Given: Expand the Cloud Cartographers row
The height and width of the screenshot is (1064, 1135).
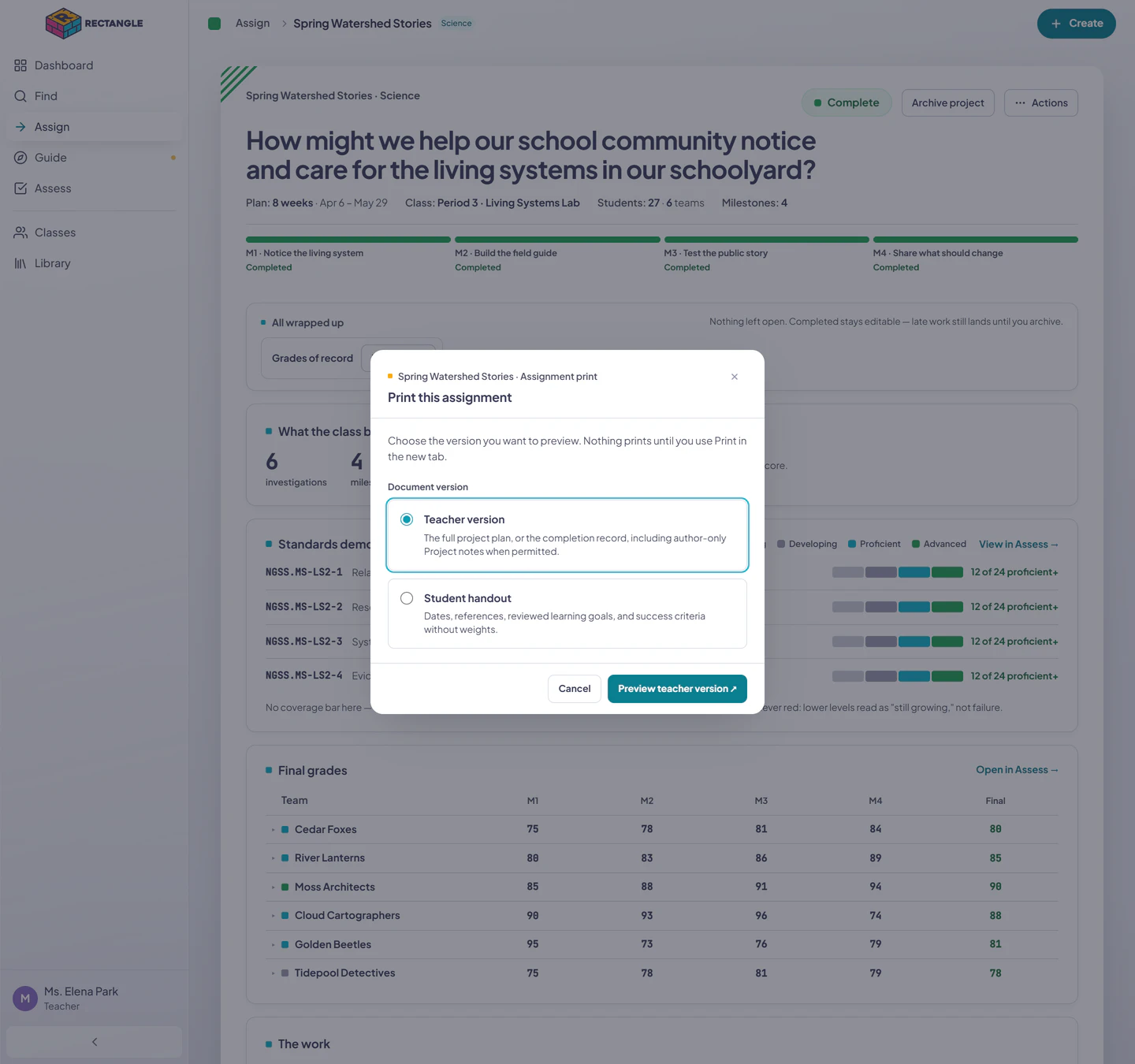Looking at the screenshot, I should tap(274, 916).
